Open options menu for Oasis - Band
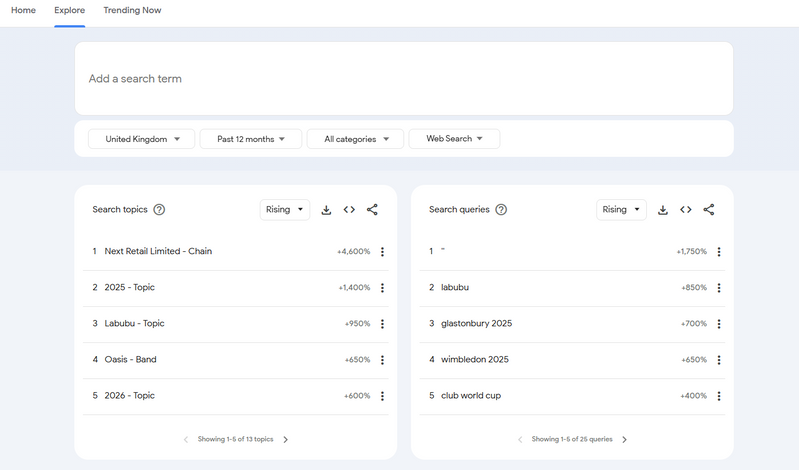Viewport: 799px width, 470px height. click(382, 360)
